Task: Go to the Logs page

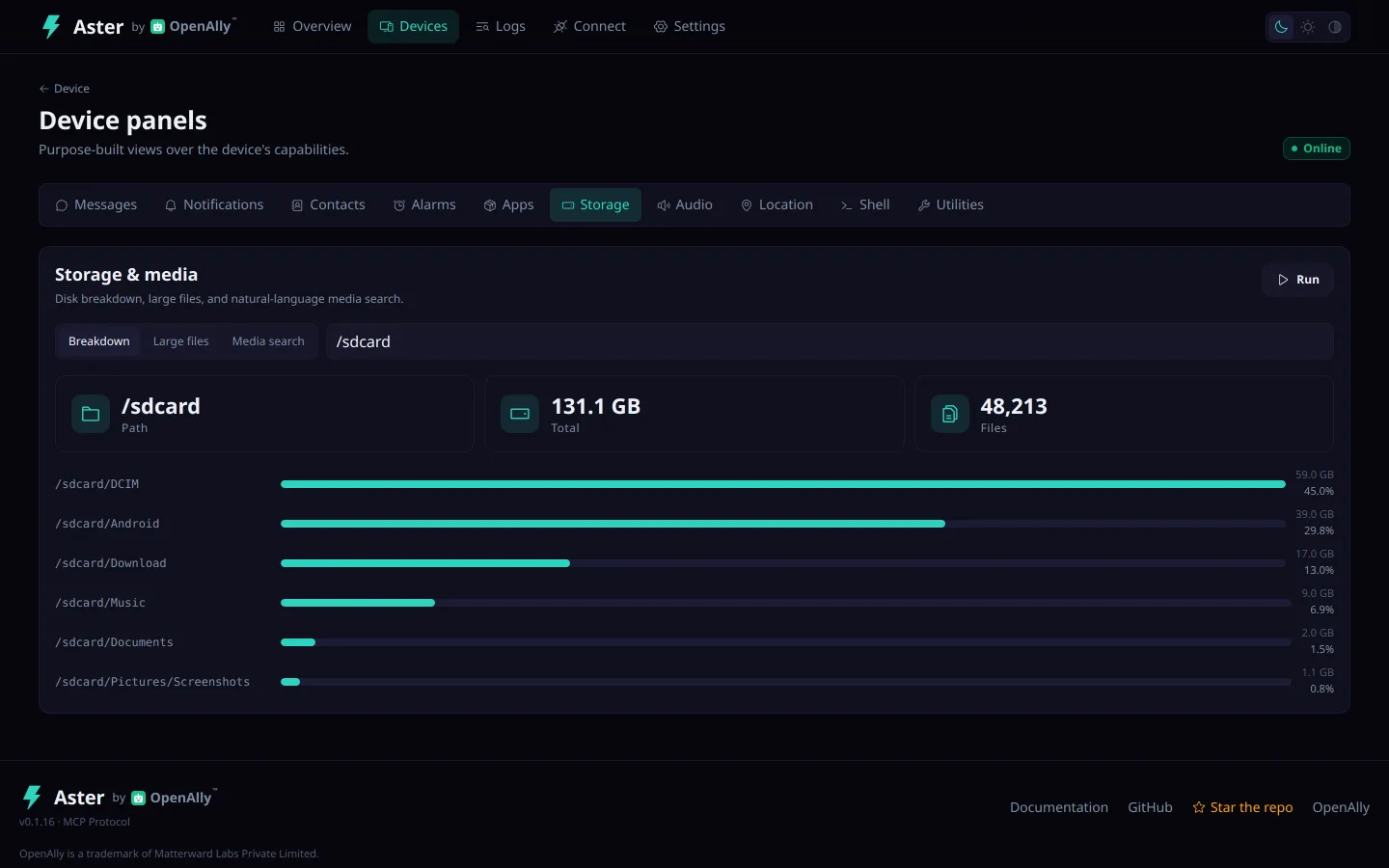Action: [x=501, y=26]
